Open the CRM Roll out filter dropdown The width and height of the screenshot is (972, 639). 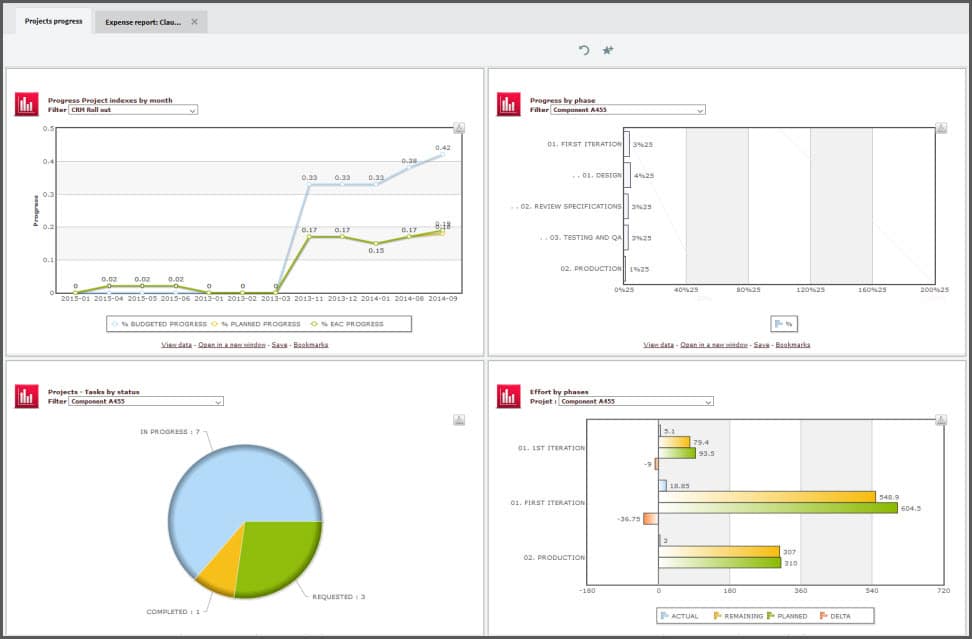point(133,109)
